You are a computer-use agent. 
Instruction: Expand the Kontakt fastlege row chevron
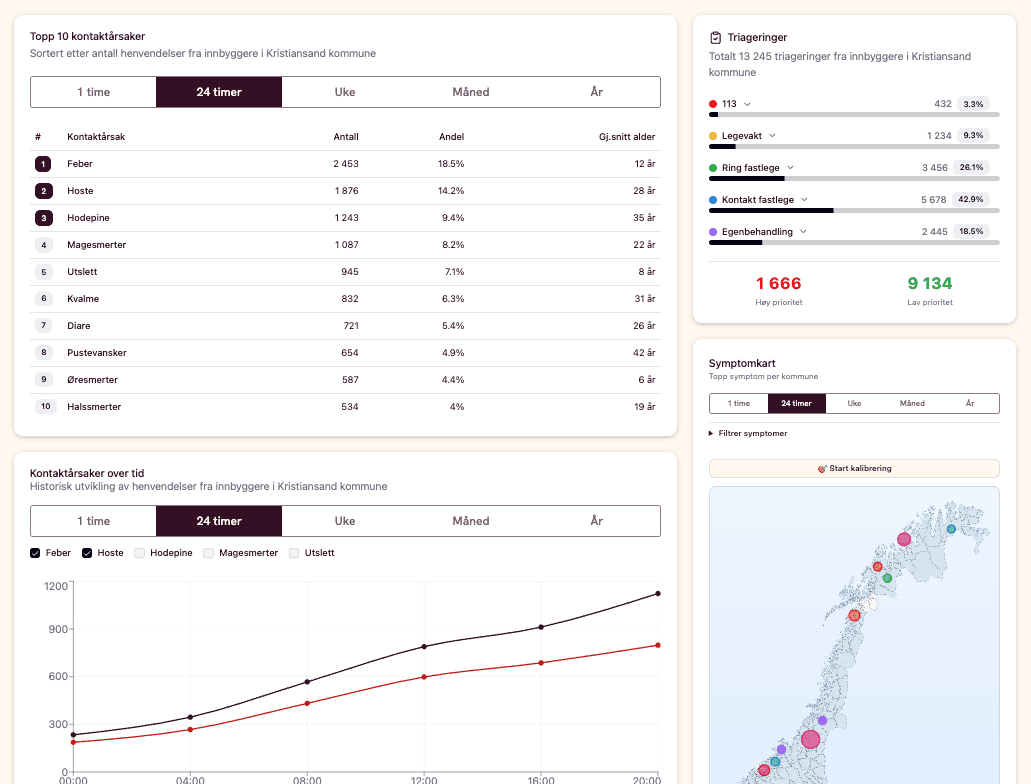(x=804, y=199)
